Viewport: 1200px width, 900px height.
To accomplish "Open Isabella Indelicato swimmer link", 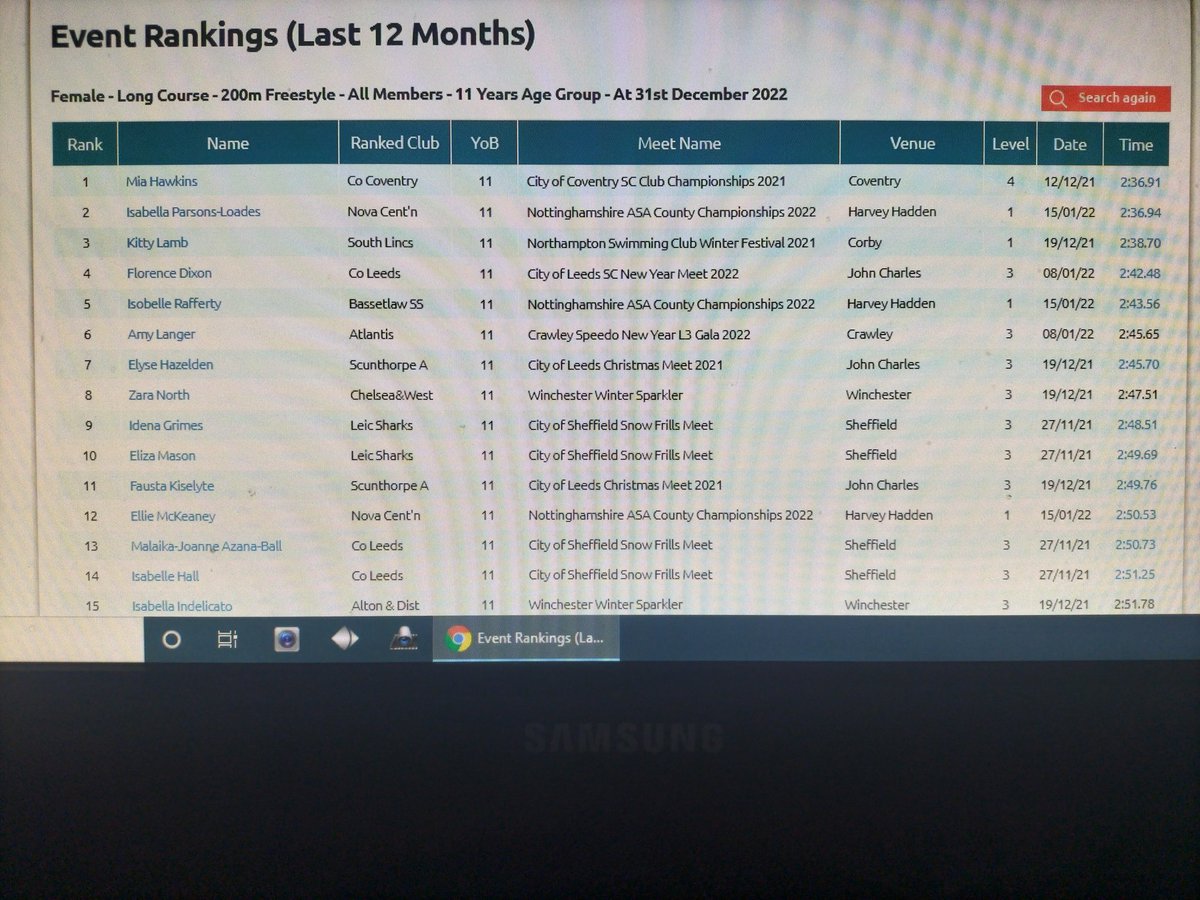I will tap(182, 606).
